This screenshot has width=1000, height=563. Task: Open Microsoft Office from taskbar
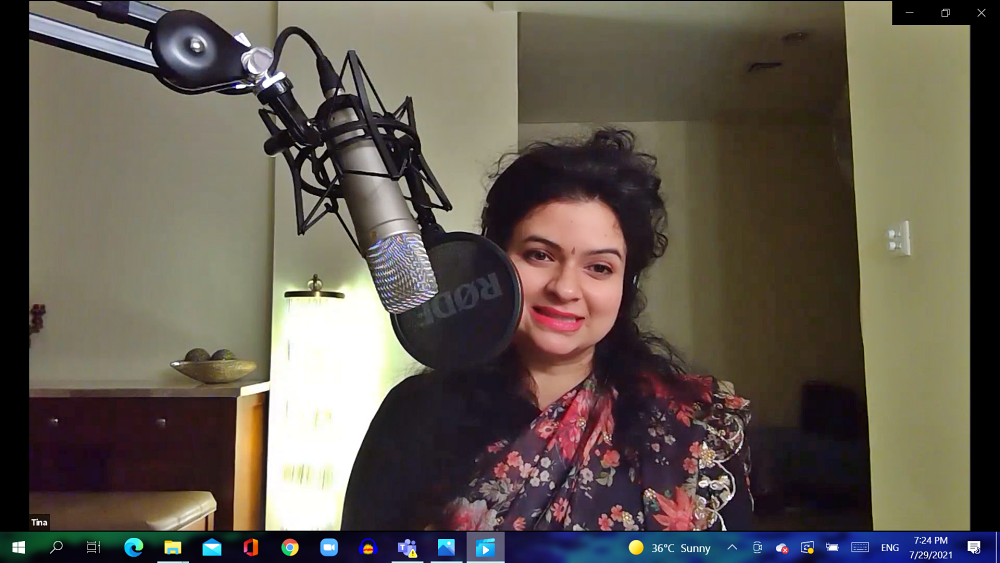coord(250,547)
